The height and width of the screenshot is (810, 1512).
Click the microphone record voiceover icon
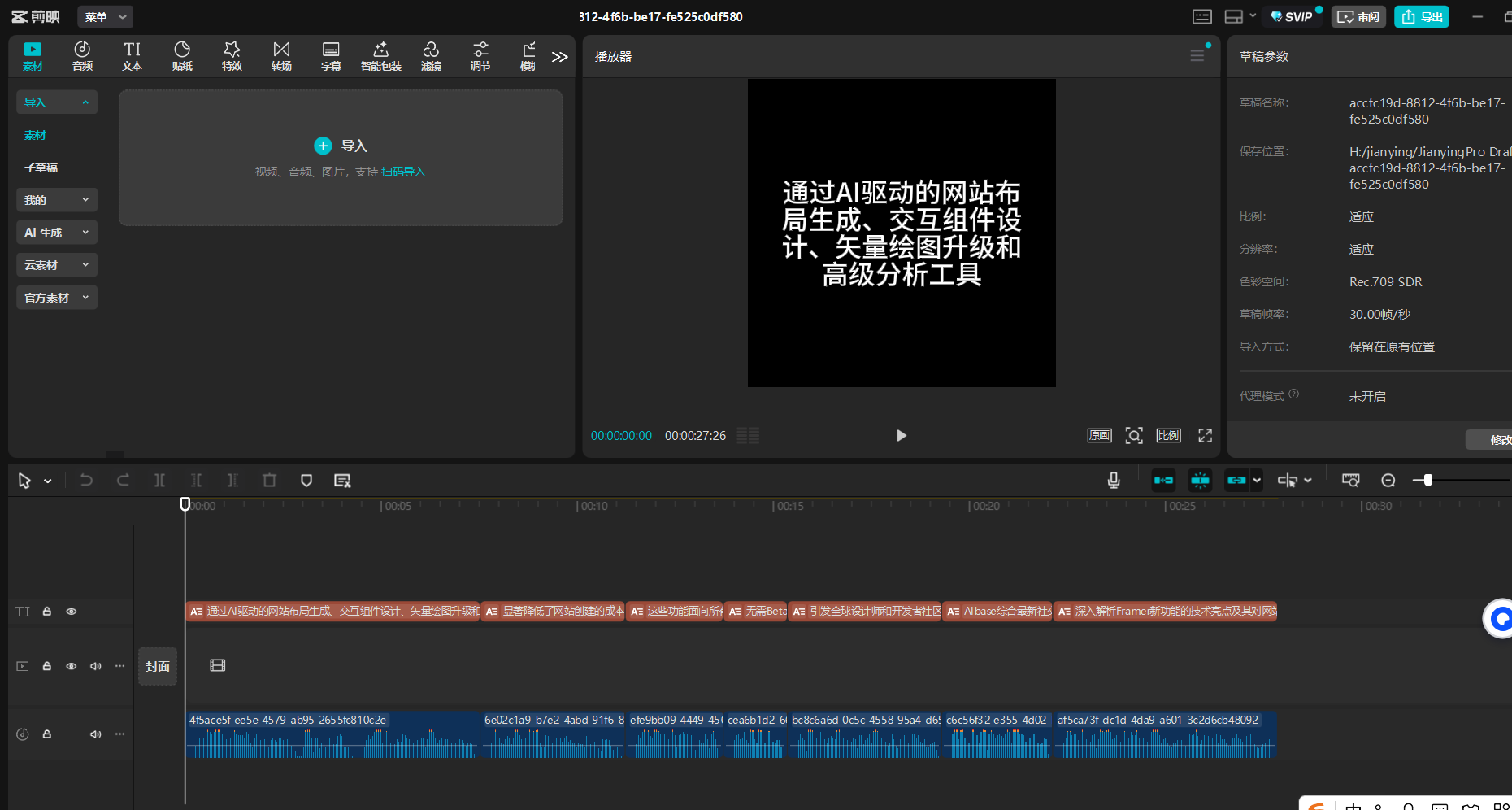1114,481
